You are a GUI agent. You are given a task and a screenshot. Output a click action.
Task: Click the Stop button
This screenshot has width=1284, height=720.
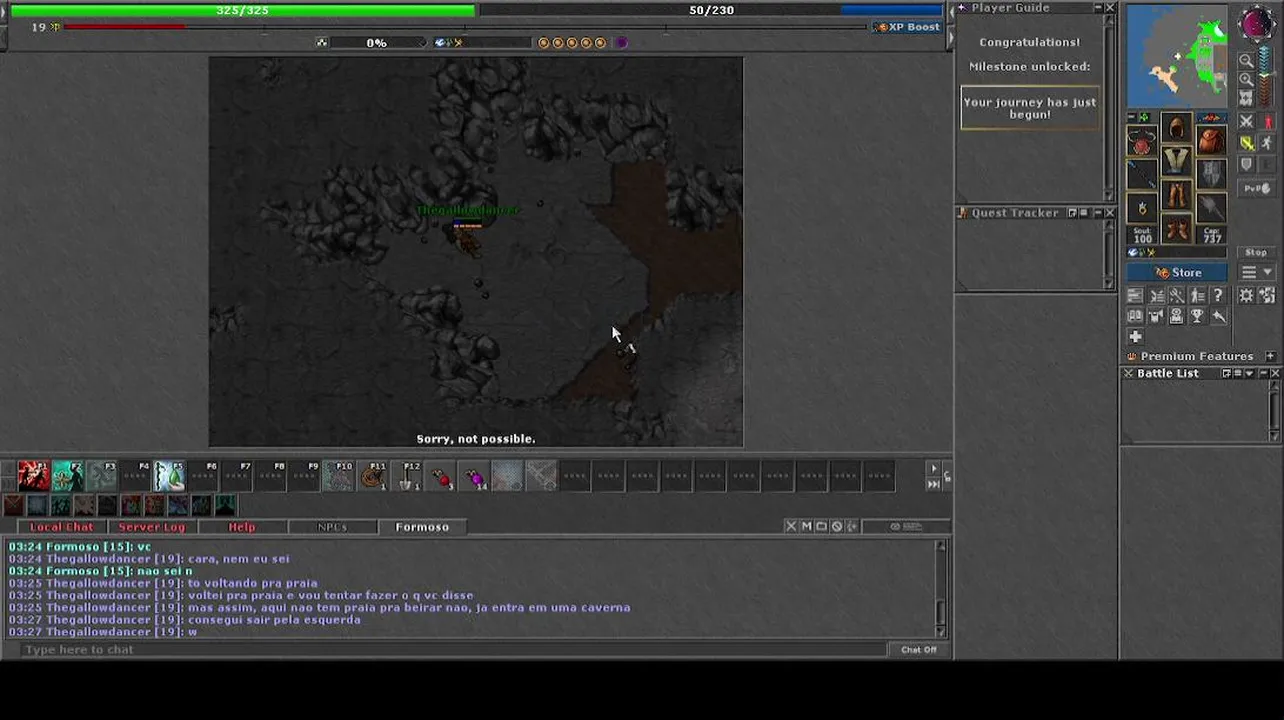pyautogui.click(x=1257, y=252)
